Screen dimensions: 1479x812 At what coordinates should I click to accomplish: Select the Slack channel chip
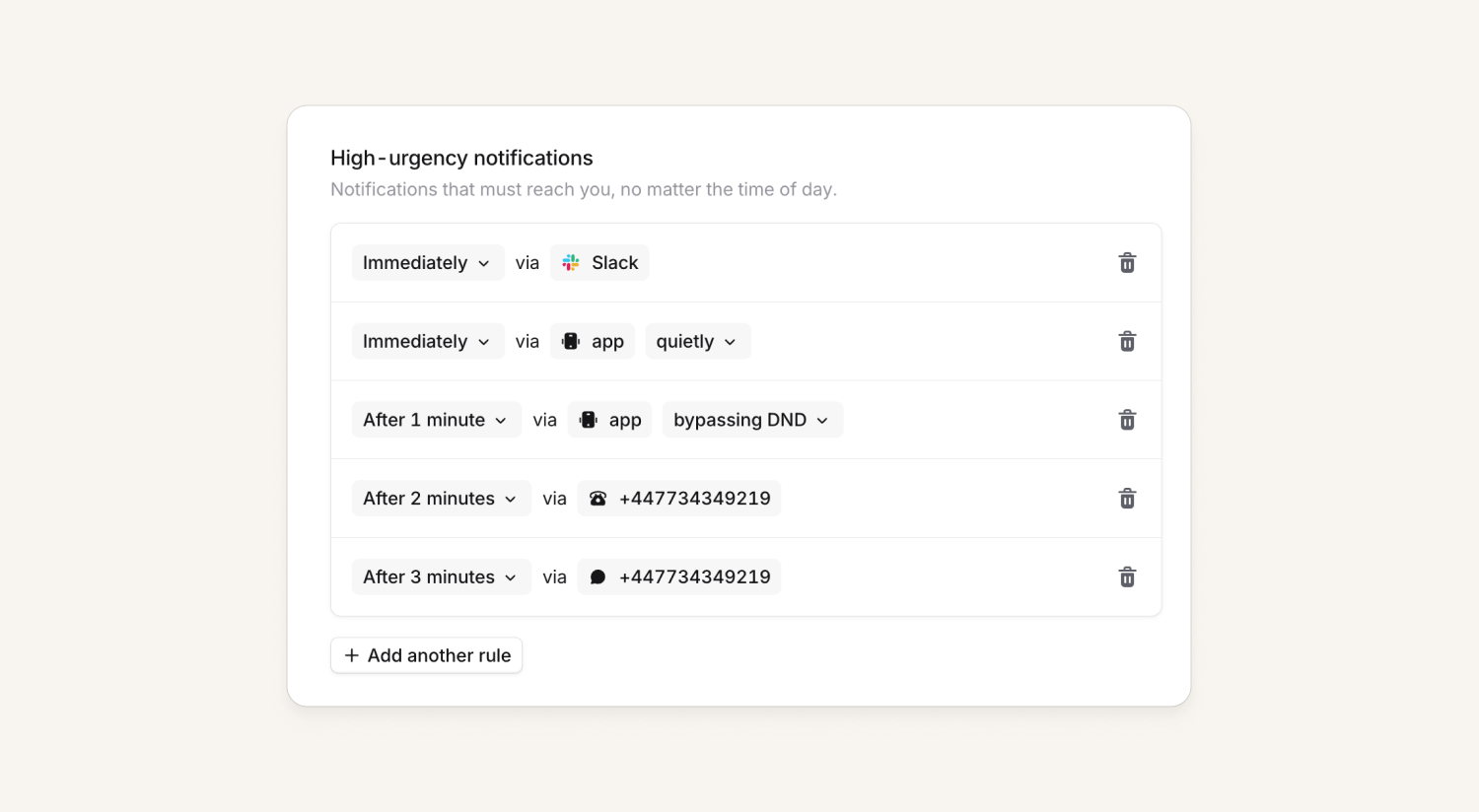pyautogui.click(x=600, y=263)
